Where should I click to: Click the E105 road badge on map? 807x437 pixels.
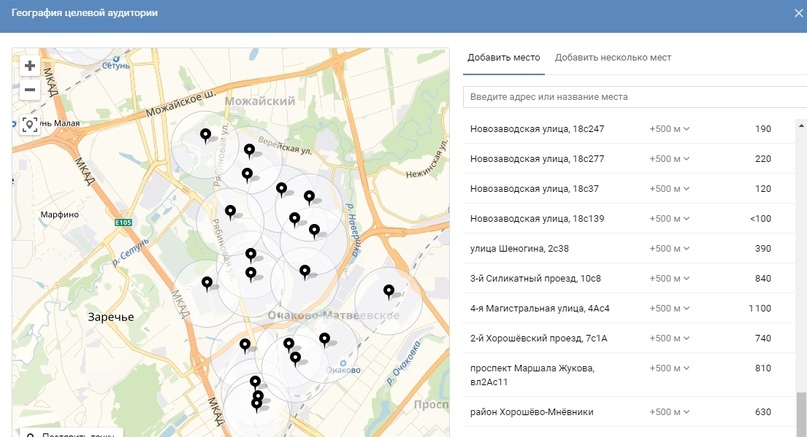tap(123, 222)
